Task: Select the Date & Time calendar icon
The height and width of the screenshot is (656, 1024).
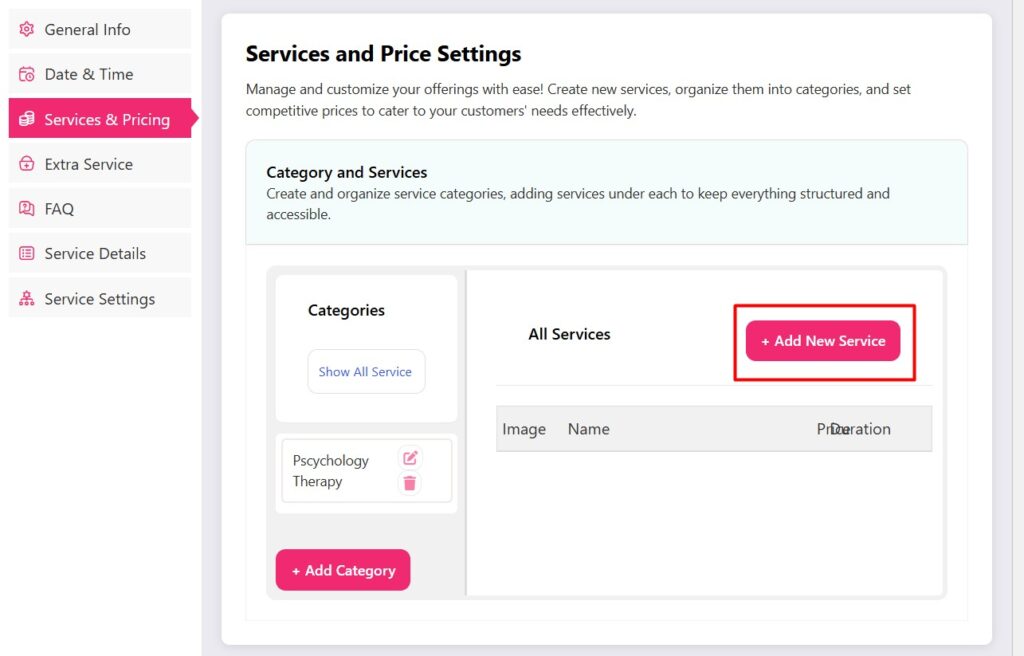Action: [x=27, y=74]
